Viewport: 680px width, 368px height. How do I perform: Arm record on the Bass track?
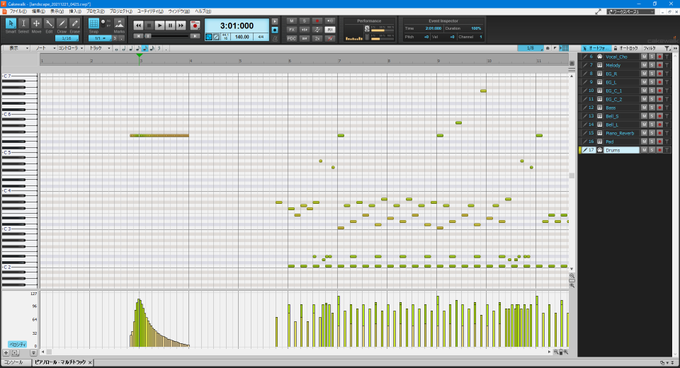click(660, 107)
